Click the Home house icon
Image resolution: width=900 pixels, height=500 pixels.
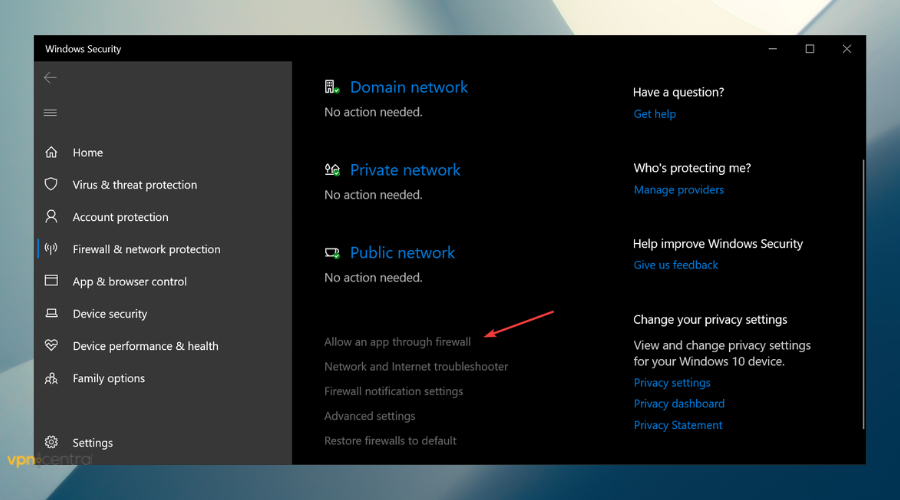coord(51,153)
